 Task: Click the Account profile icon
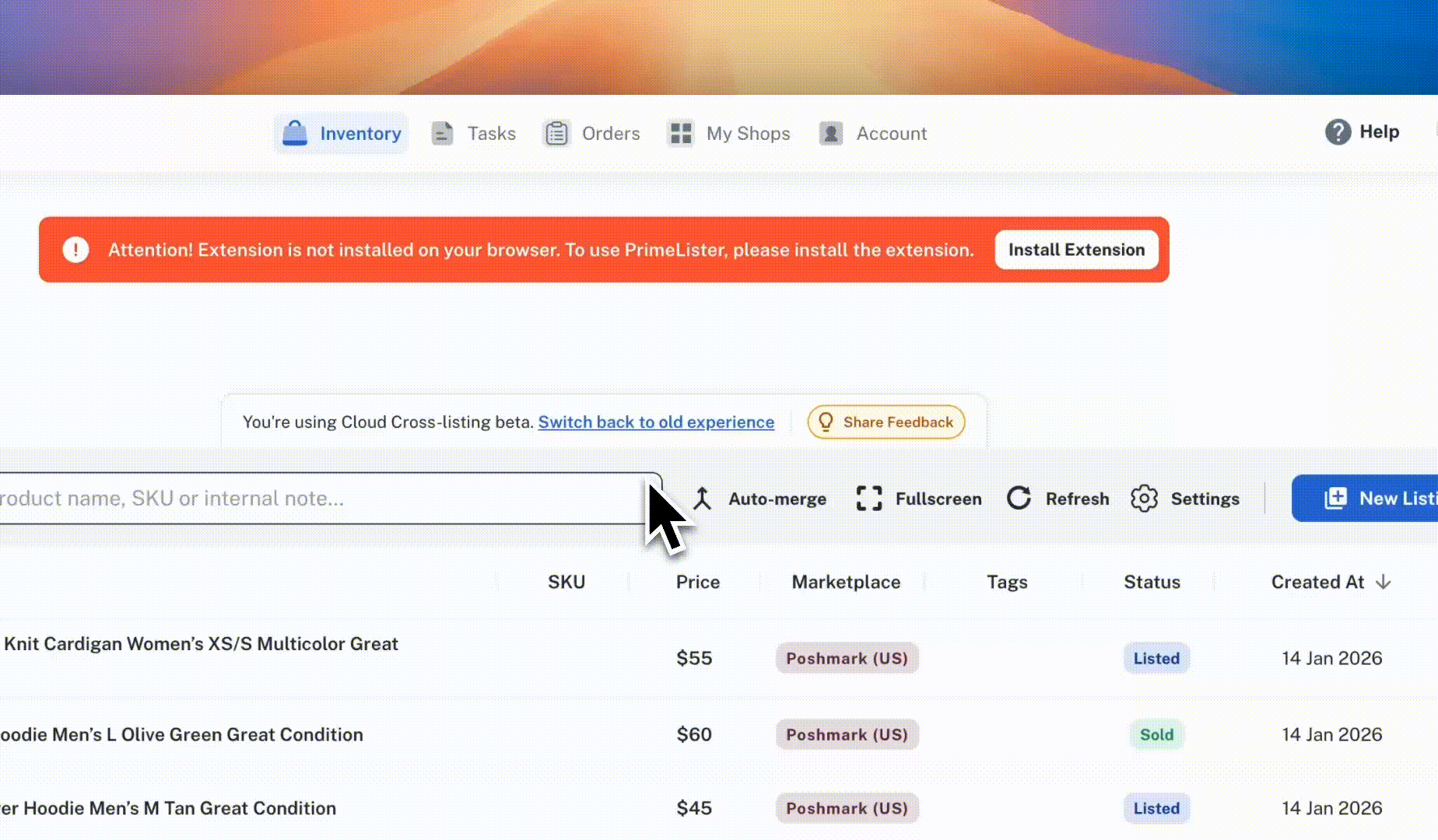831,134
